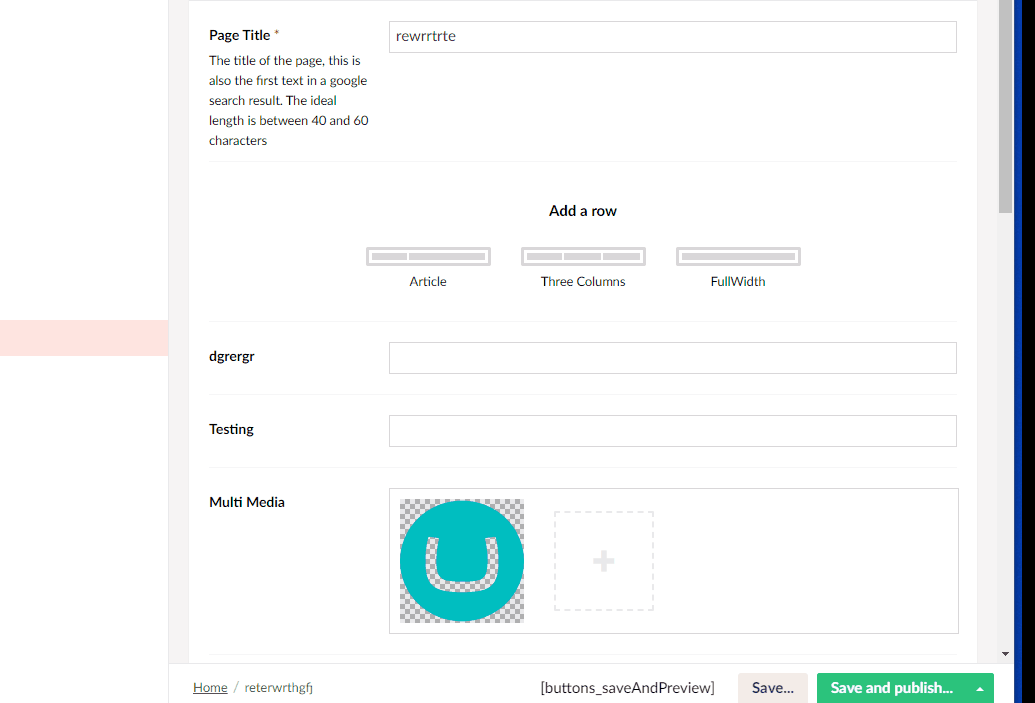Click the Save... button

pyautogui.click(x=772, y=688)
